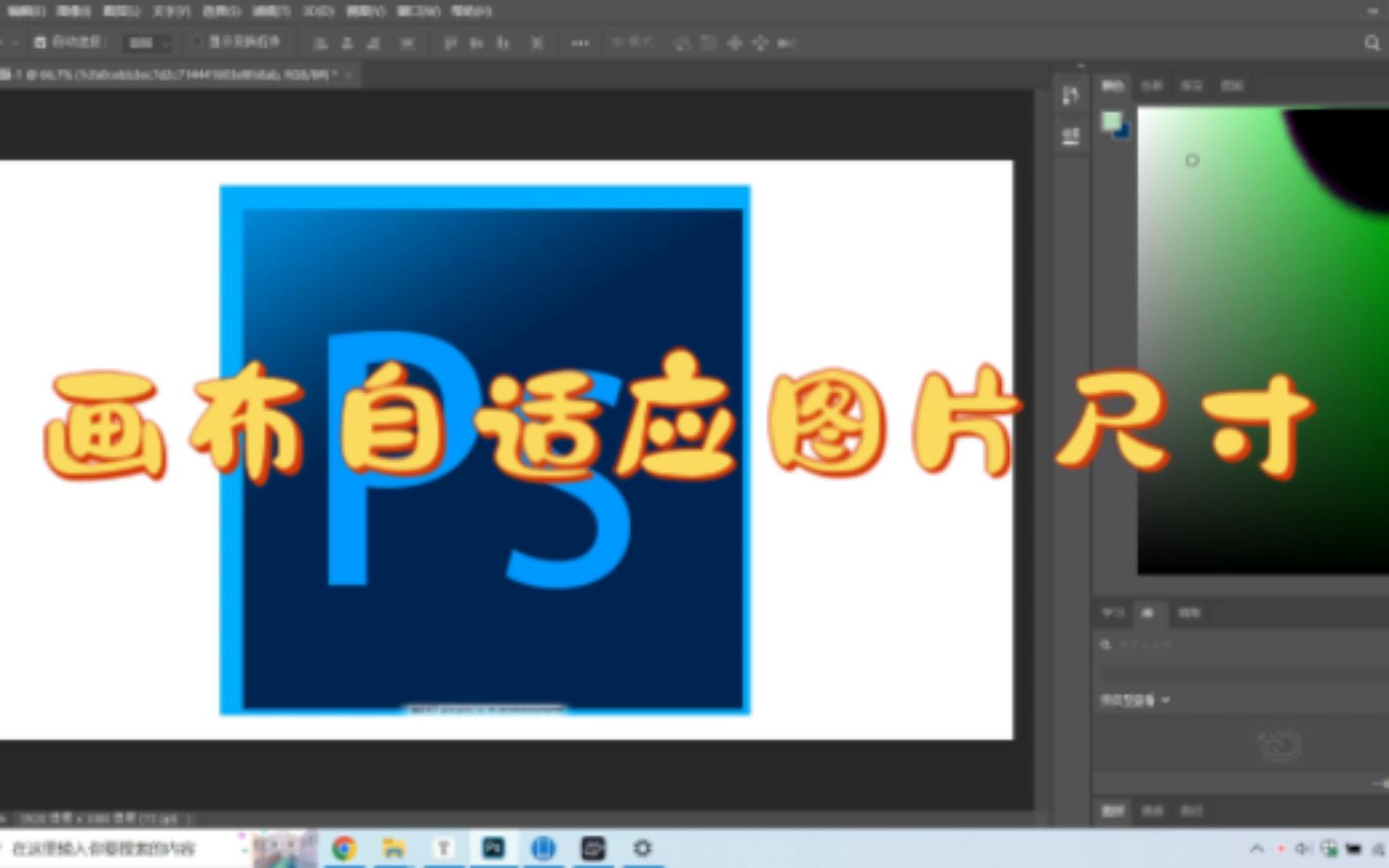Switch to the 渐变 (Gradients) tab
1389x868 pixels.
pyautogui.click(x=1191, y=85)
